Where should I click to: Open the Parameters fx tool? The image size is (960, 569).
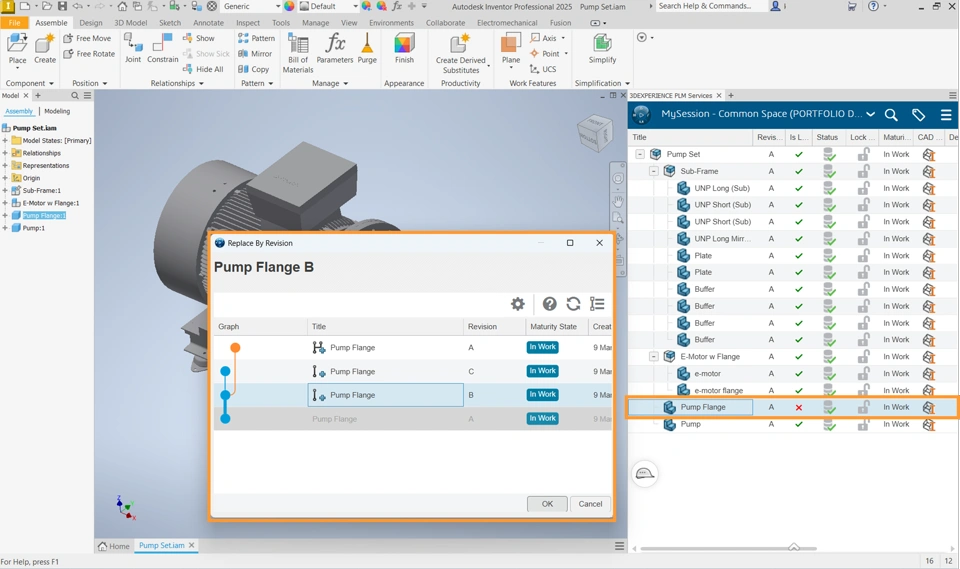tap(335, 48)
